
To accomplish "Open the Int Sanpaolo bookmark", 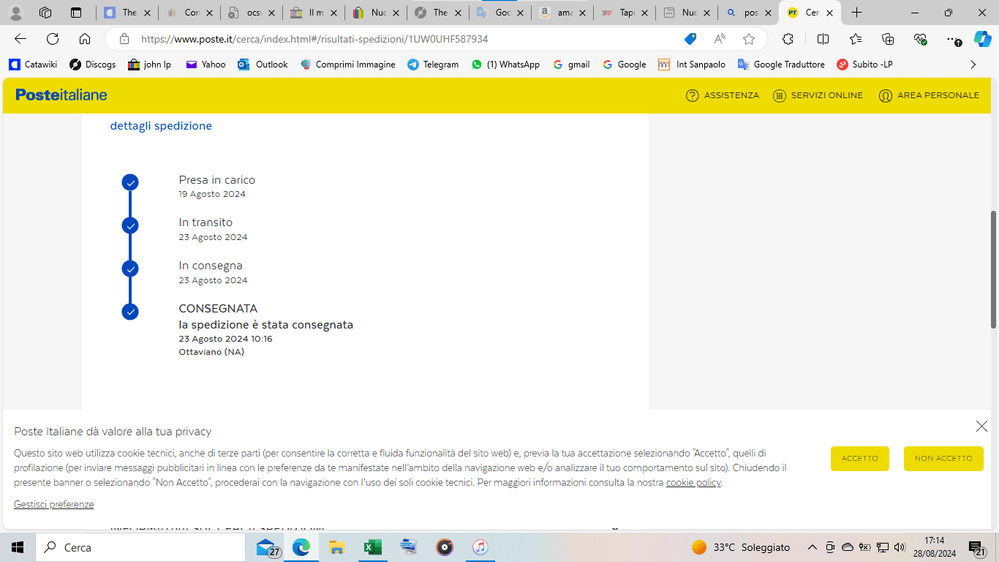I will 692,64.
